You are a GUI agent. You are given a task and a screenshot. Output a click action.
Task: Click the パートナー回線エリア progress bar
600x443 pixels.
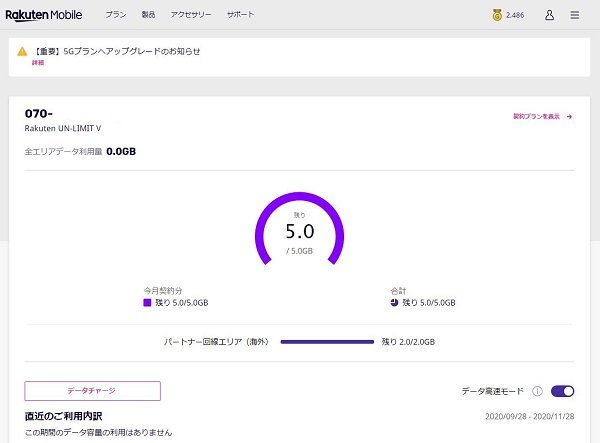pyautogui.click(x=326, y=341)
